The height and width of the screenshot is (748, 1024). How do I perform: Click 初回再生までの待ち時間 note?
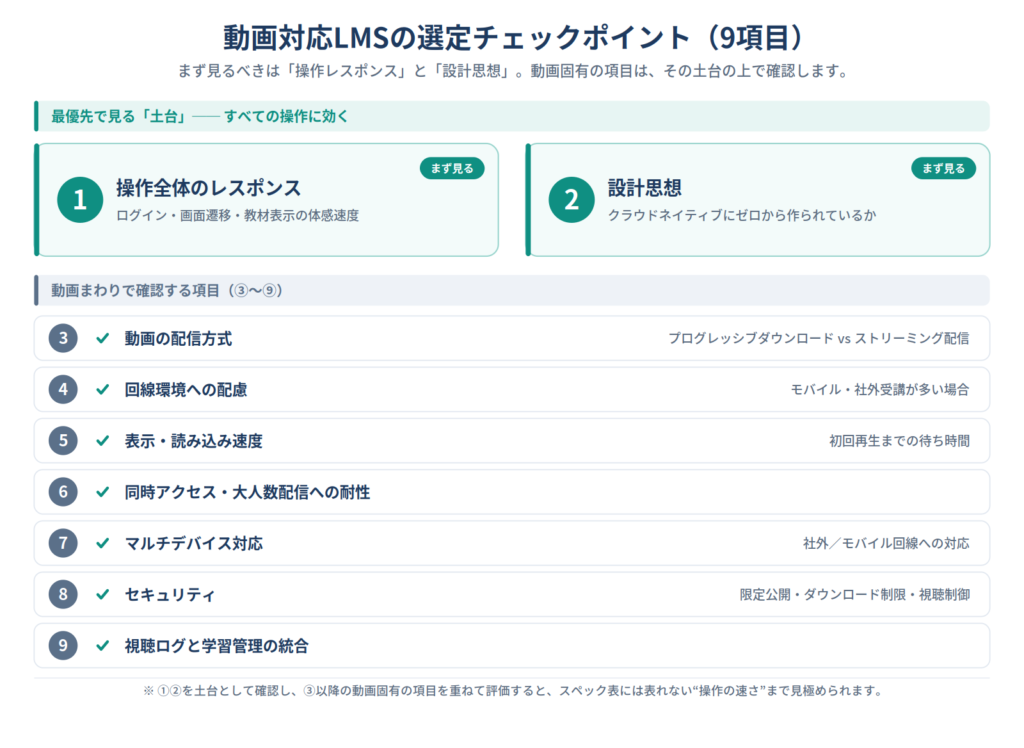(x=900, y=441)
